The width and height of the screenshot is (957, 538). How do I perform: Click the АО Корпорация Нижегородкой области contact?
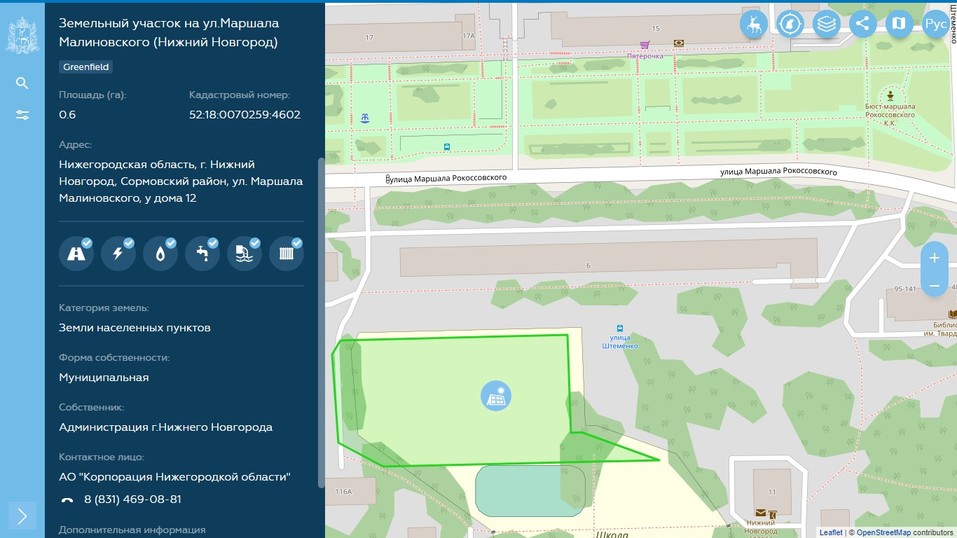coord(175,476)
